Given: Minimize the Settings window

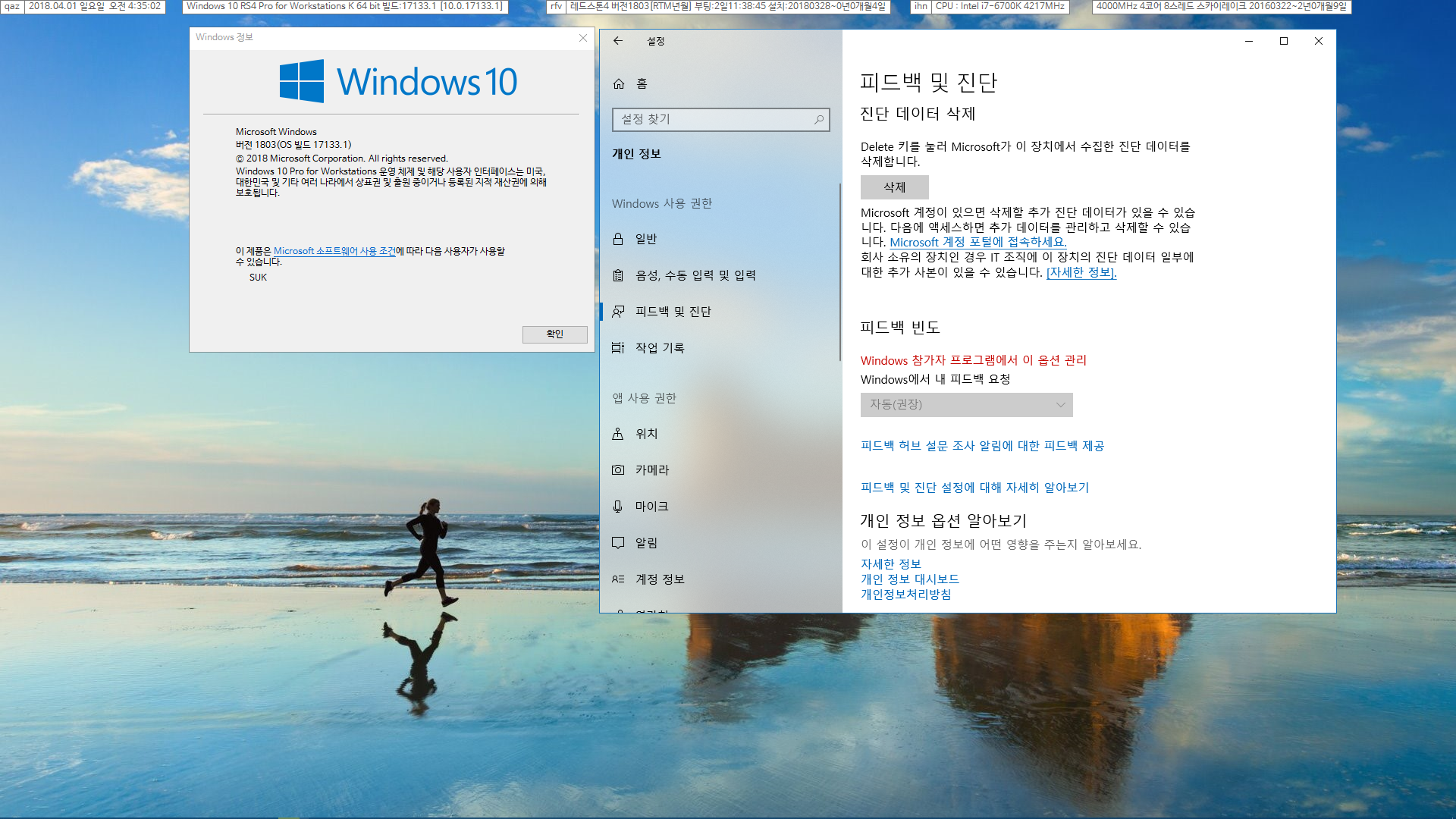Looking at the screenshot, I should pyautogui.click(x=1249, y=41).
